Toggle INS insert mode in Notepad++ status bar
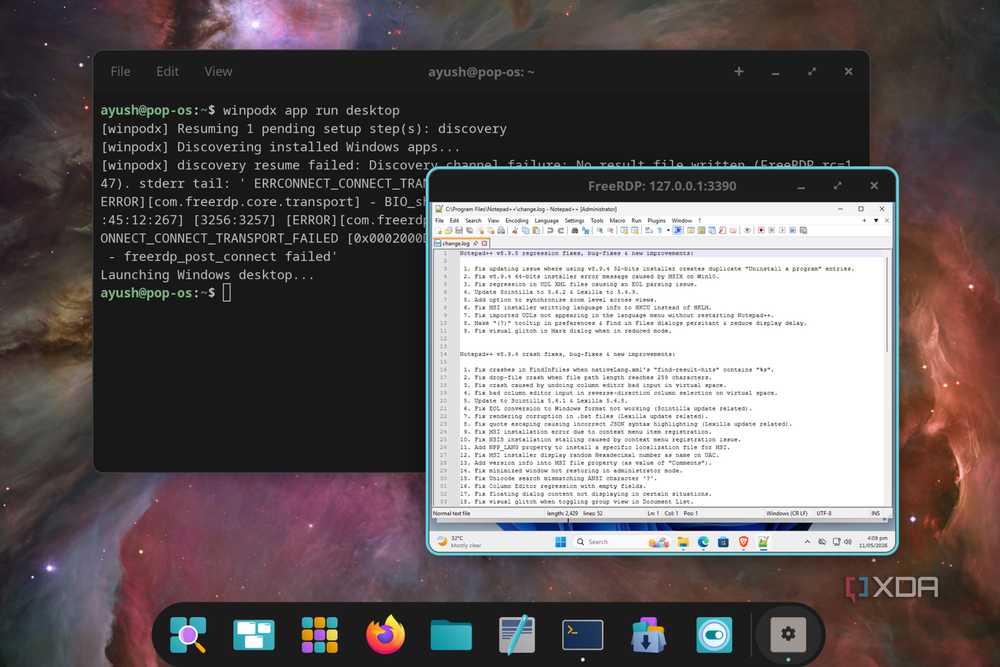1000x667 pixels. pos(876,513)
